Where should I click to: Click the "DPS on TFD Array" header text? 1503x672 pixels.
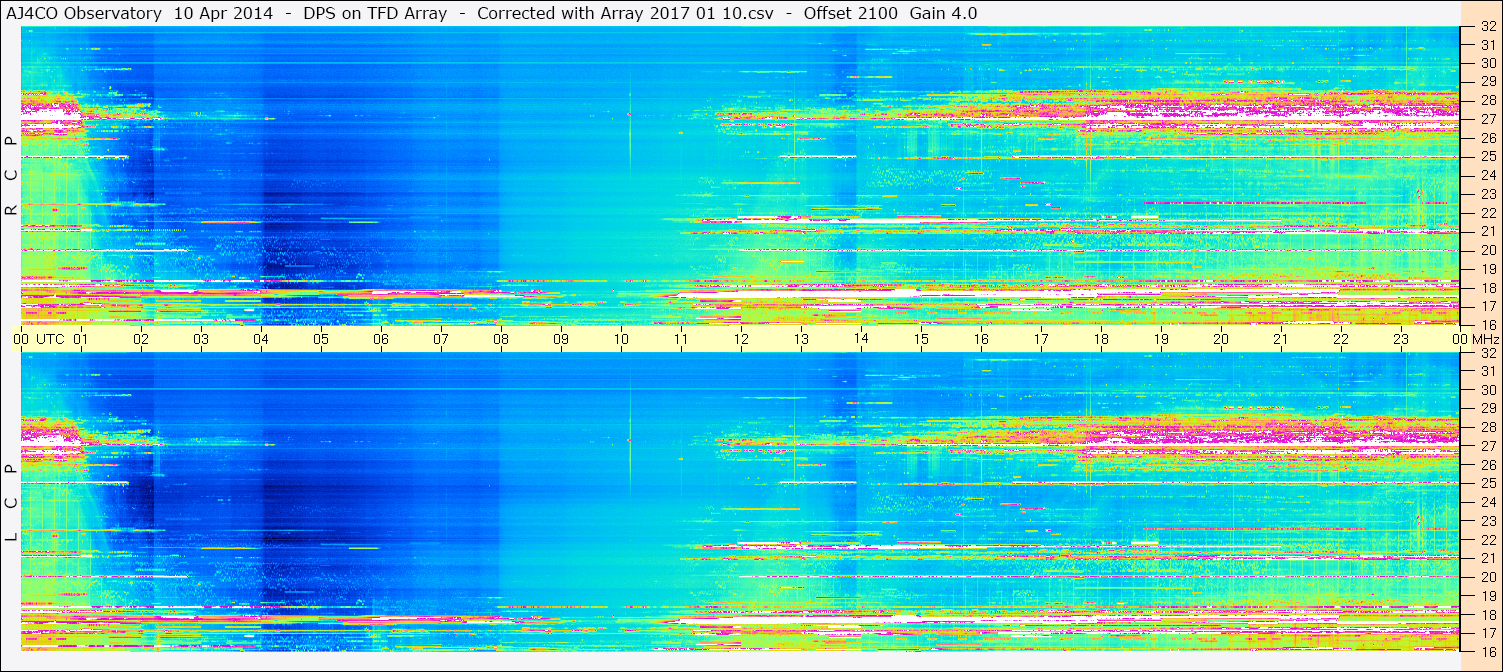pos(375,13)
